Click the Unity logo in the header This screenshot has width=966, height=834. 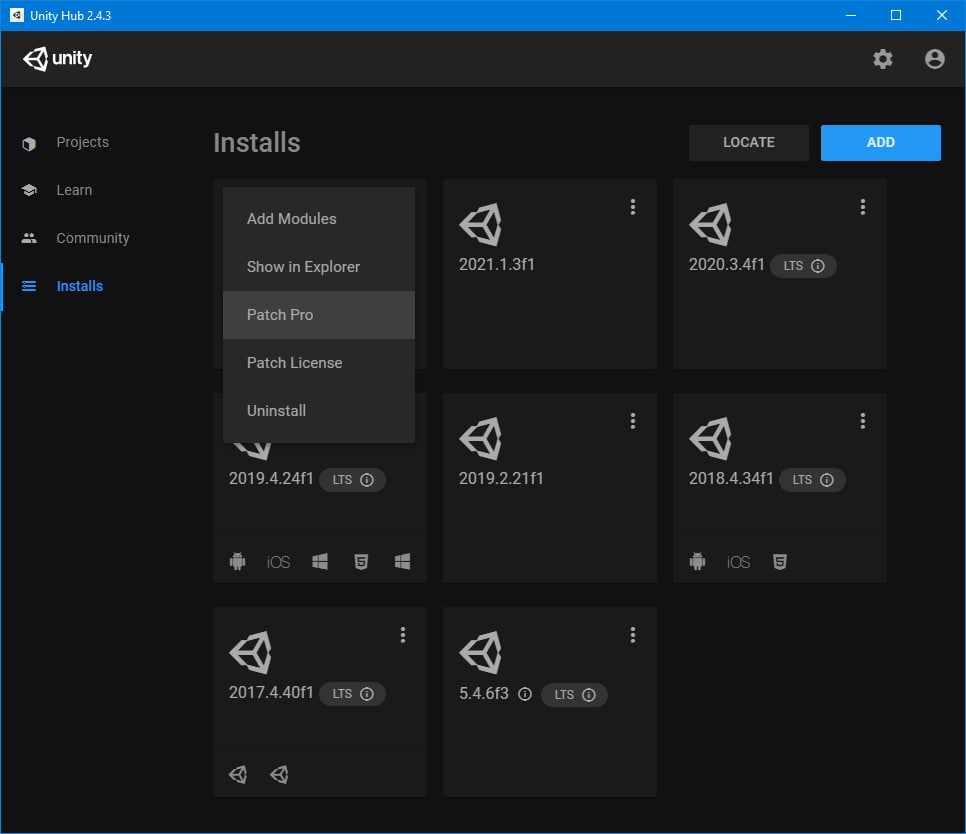[57, 59]
